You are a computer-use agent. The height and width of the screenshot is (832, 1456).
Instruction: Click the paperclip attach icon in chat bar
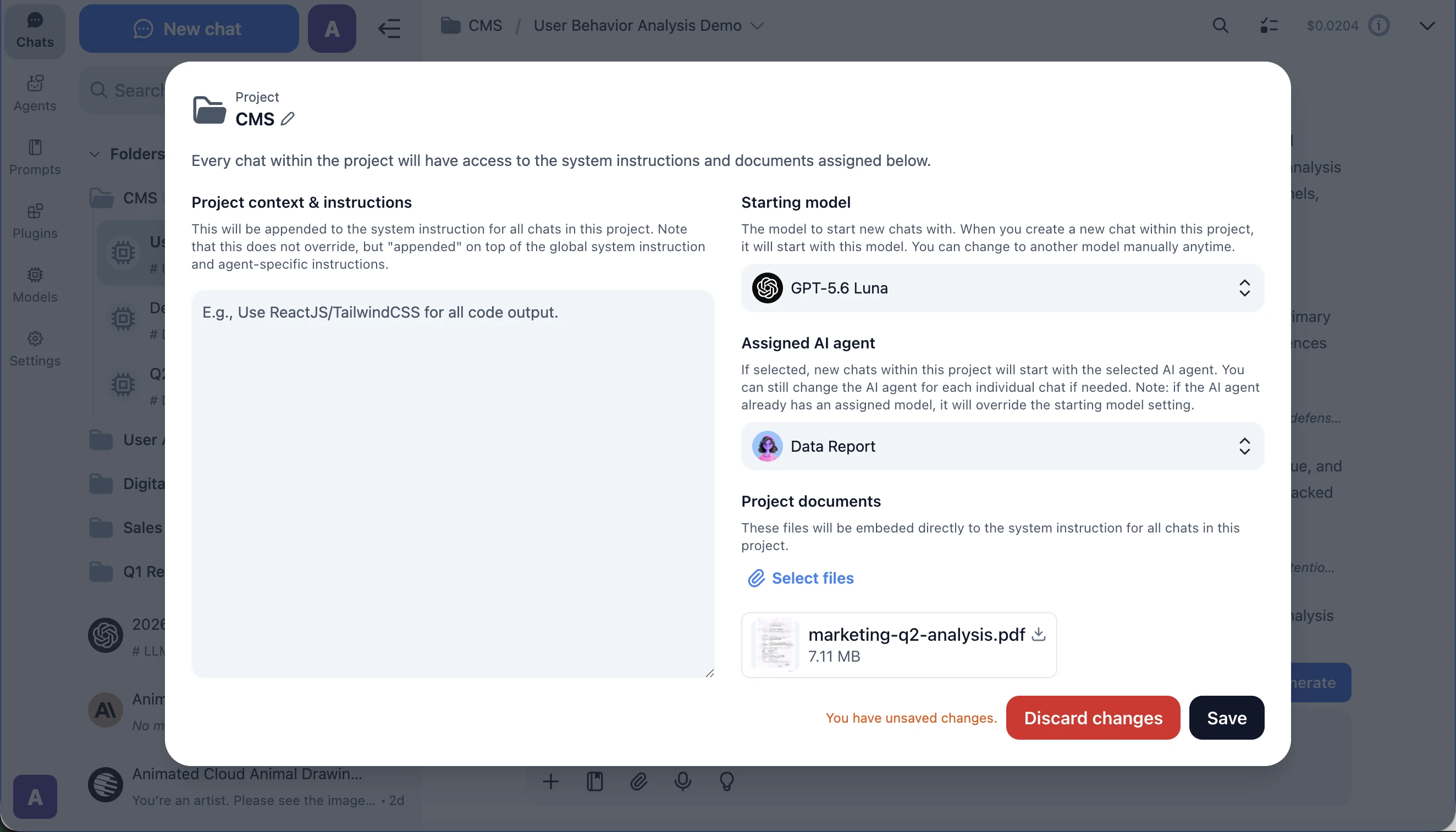pos(638,781)
